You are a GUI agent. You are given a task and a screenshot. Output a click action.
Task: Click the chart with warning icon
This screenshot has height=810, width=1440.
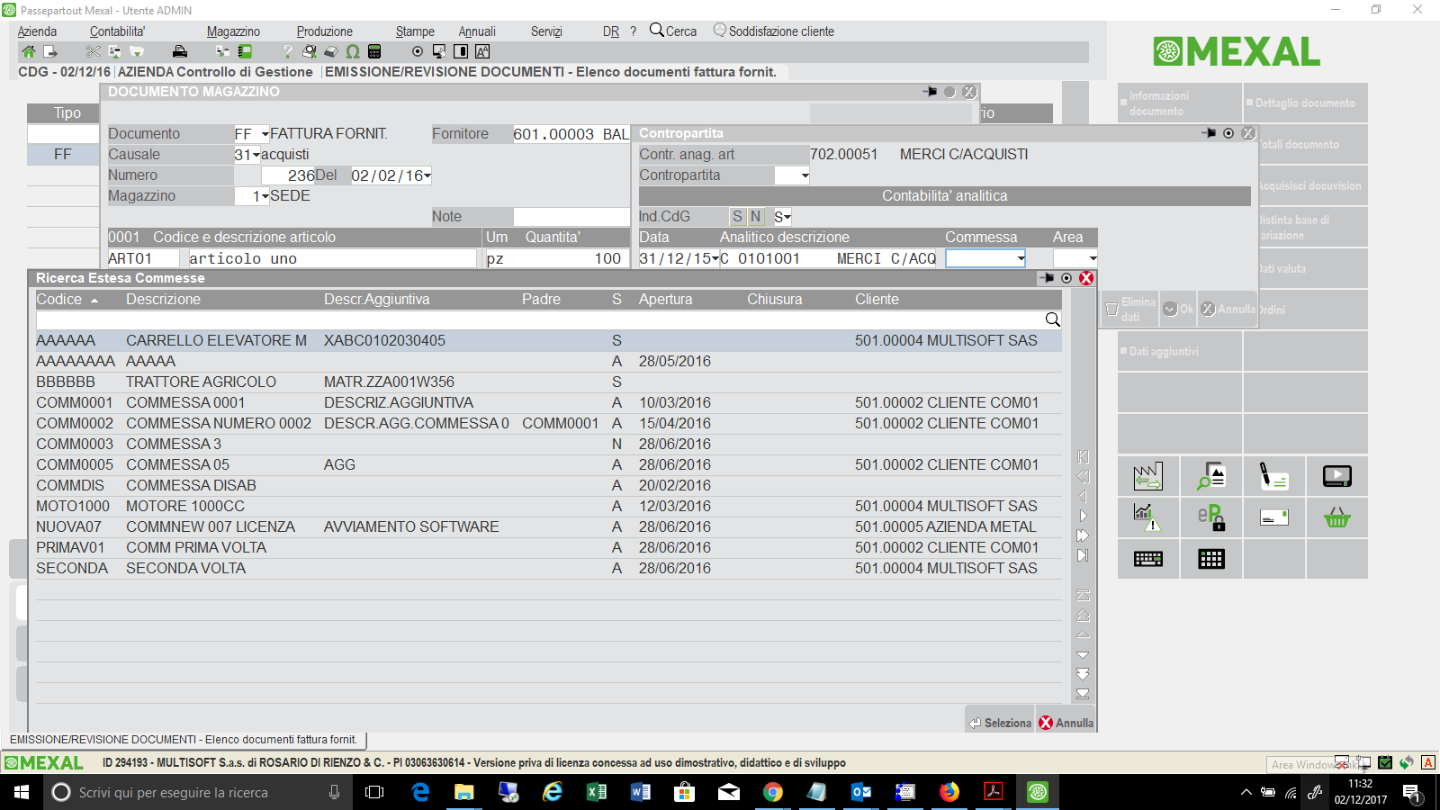(1148, 517)
